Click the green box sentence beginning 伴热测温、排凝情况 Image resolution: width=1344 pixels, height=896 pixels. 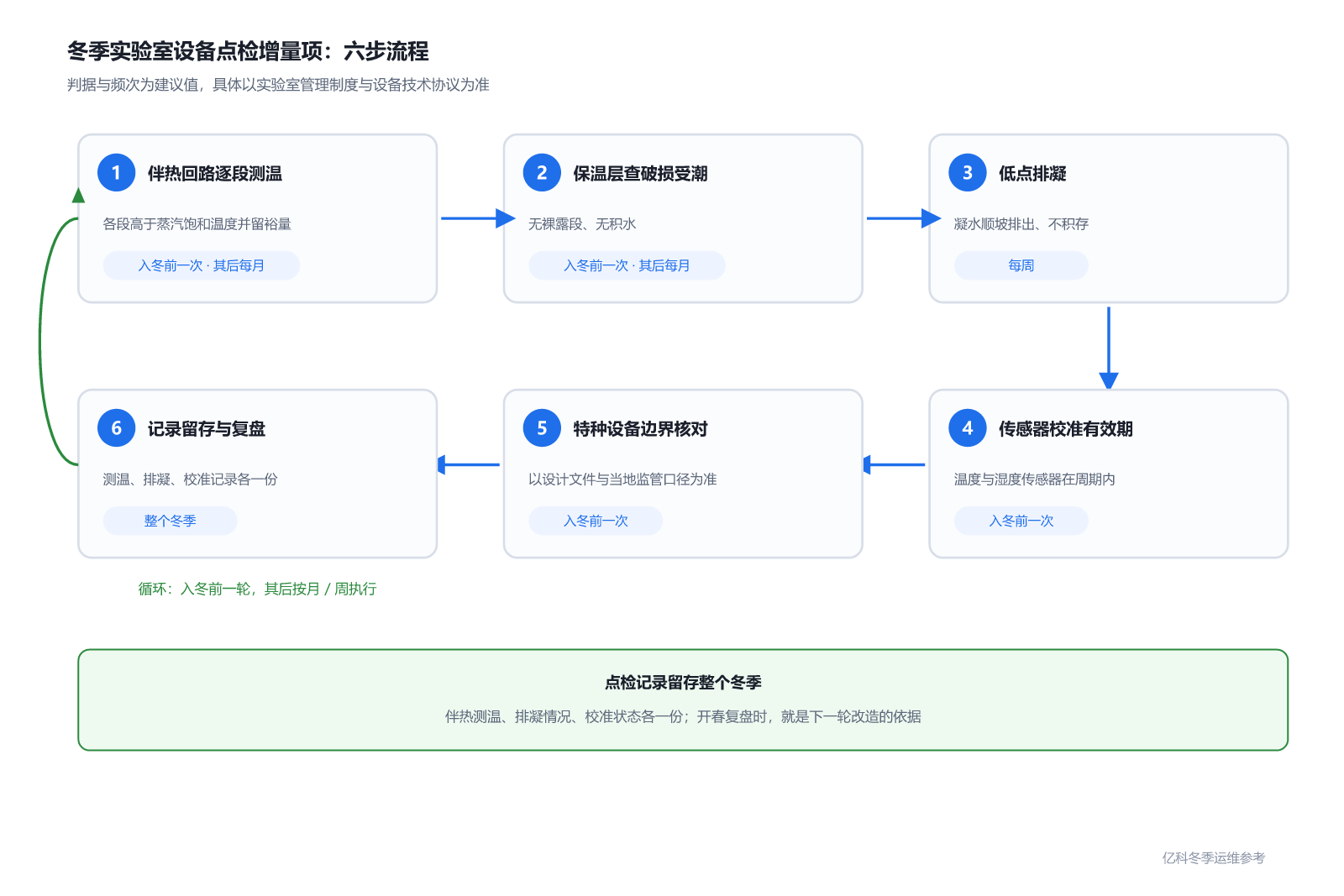coord(683,717)
